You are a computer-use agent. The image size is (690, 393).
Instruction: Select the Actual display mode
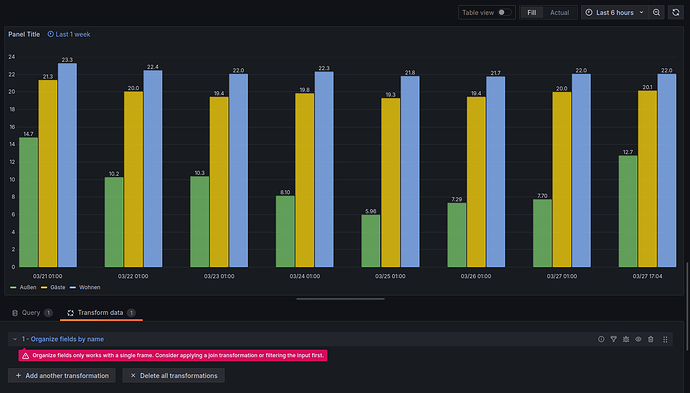click(559, 12)
